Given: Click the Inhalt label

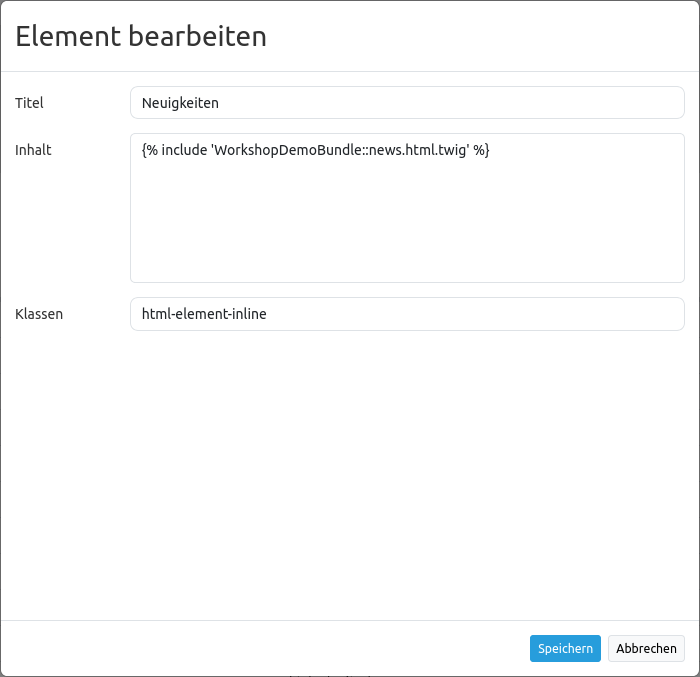Looking at the screenshot, I should 34,150.
